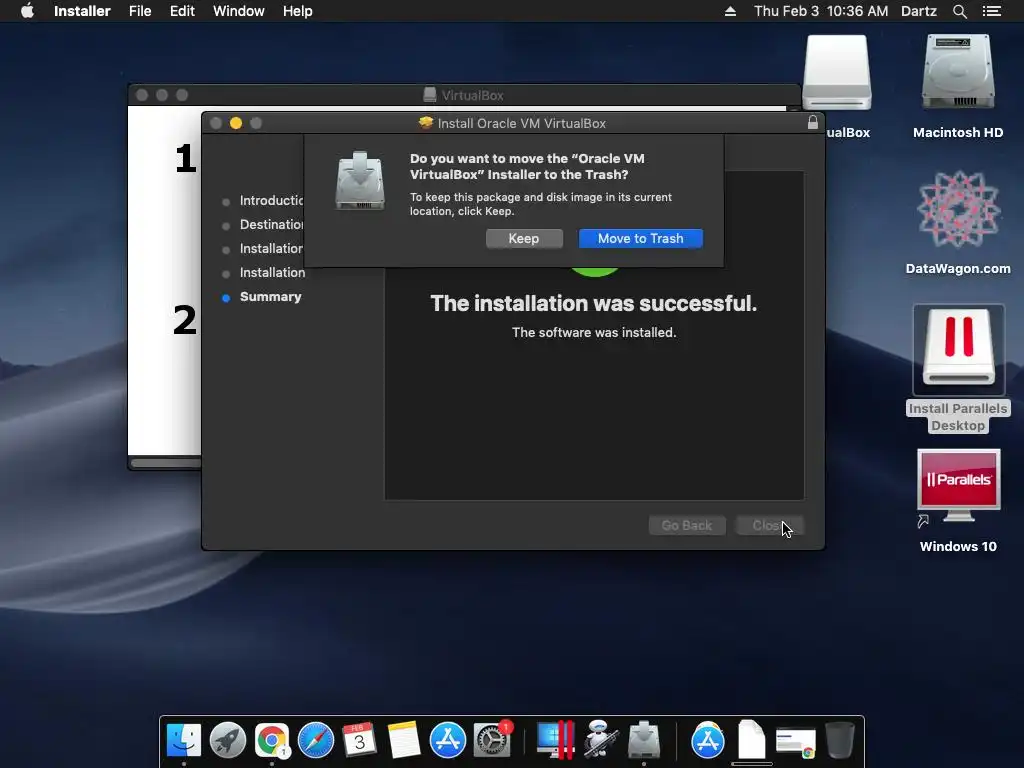Viewport: 1024px width, 768px height.
Task: Click the date and time in menu bar
Action: point(821,11)
